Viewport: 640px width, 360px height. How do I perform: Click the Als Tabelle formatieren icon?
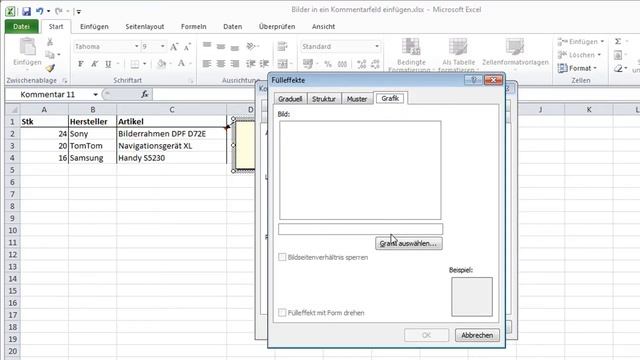click(458, 47)
